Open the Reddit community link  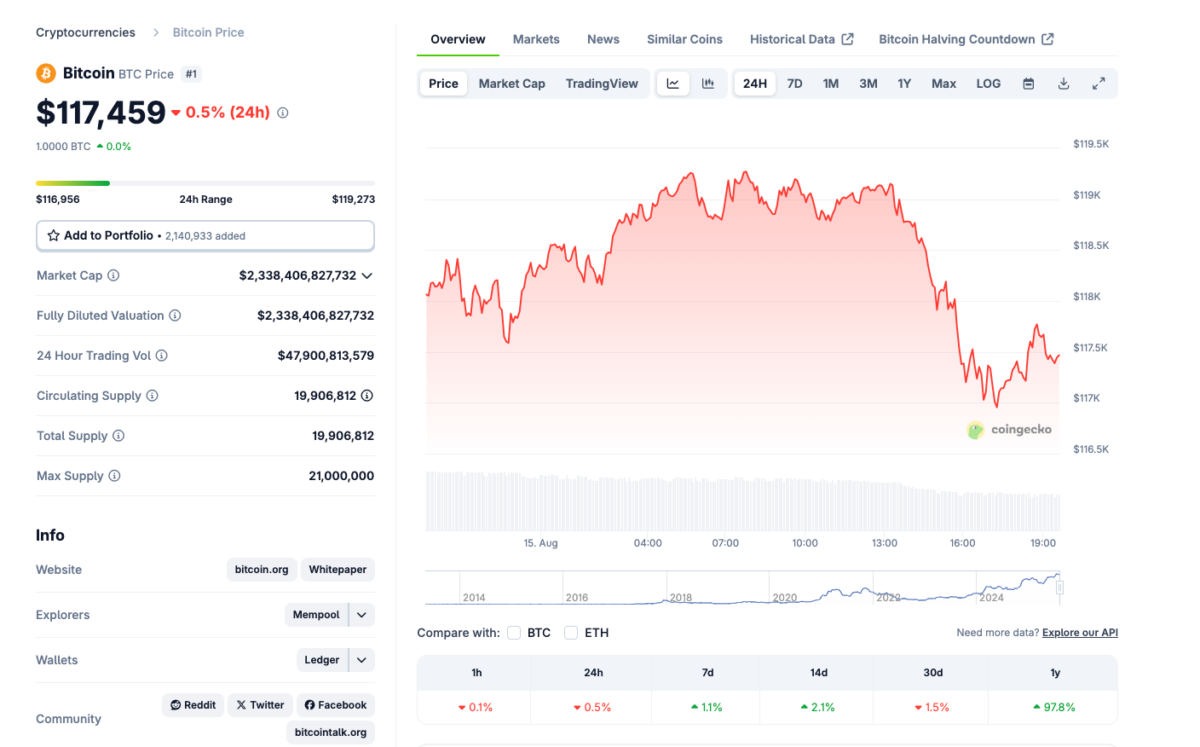pos(193,705)
